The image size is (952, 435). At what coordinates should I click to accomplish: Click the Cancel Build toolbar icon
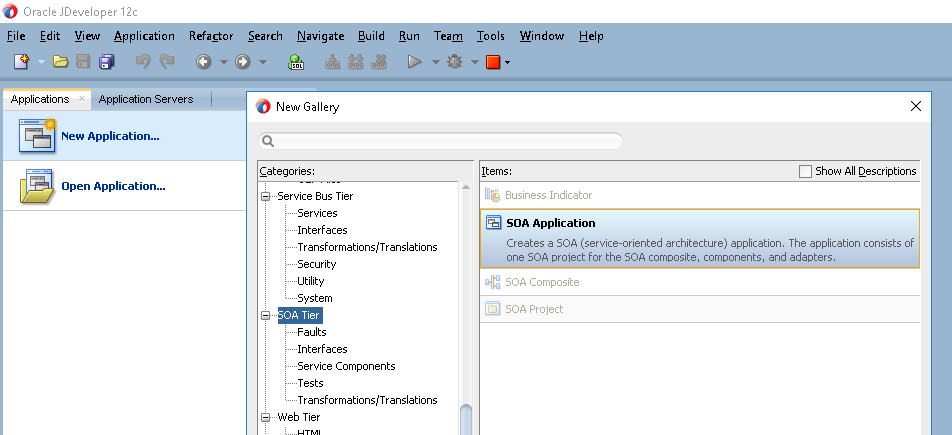click(x=379, y=61)
